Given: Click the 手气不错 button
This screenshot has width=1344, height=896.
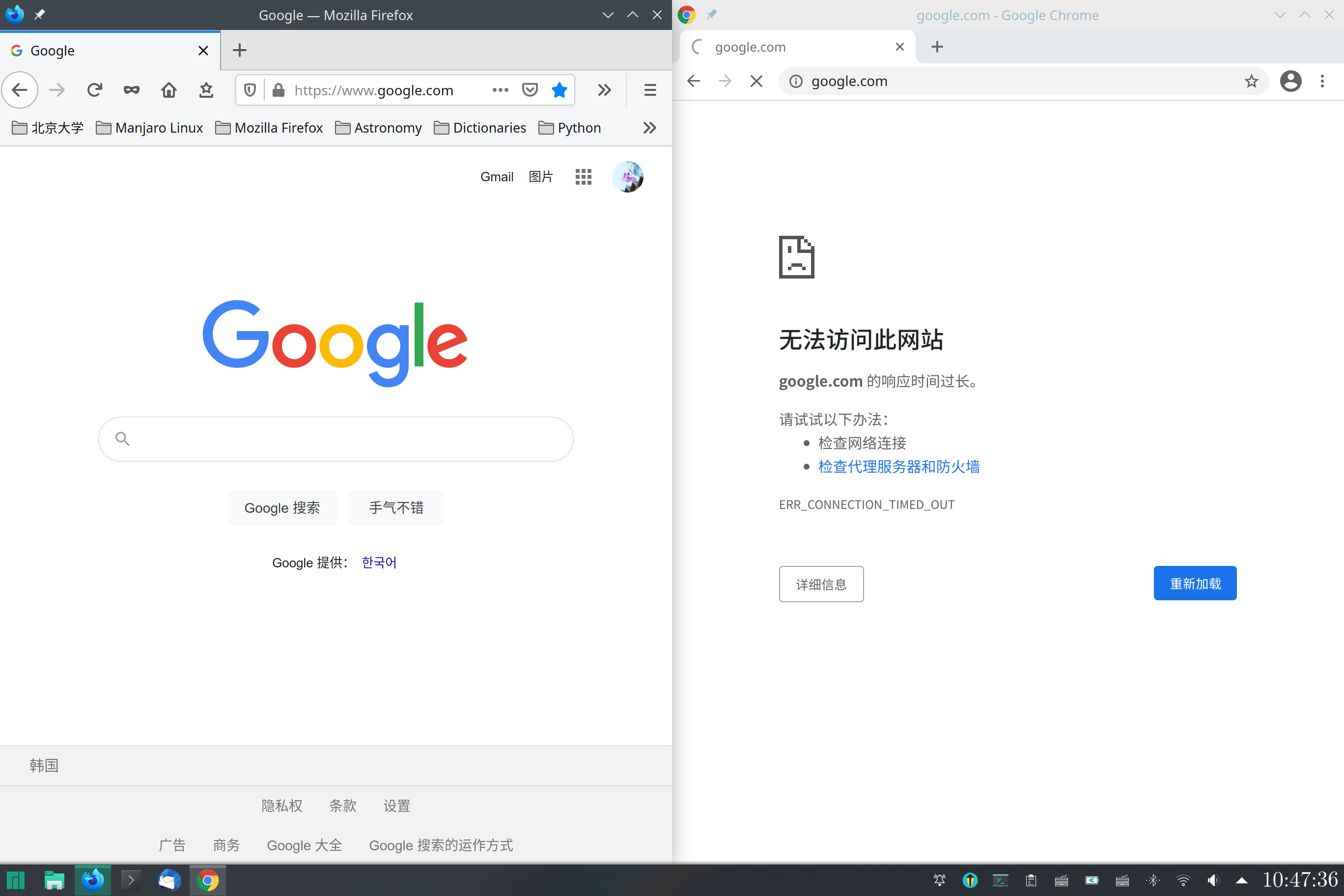Looking at the screenshot, I should [x=395, y=507].
